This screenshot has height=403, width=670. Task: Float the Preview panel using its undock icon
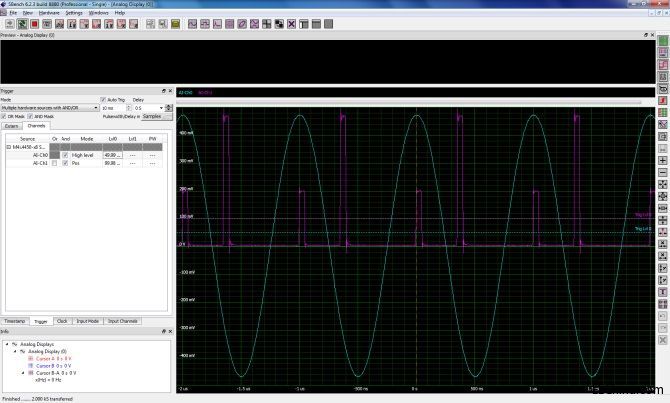[x=646, y=35]
